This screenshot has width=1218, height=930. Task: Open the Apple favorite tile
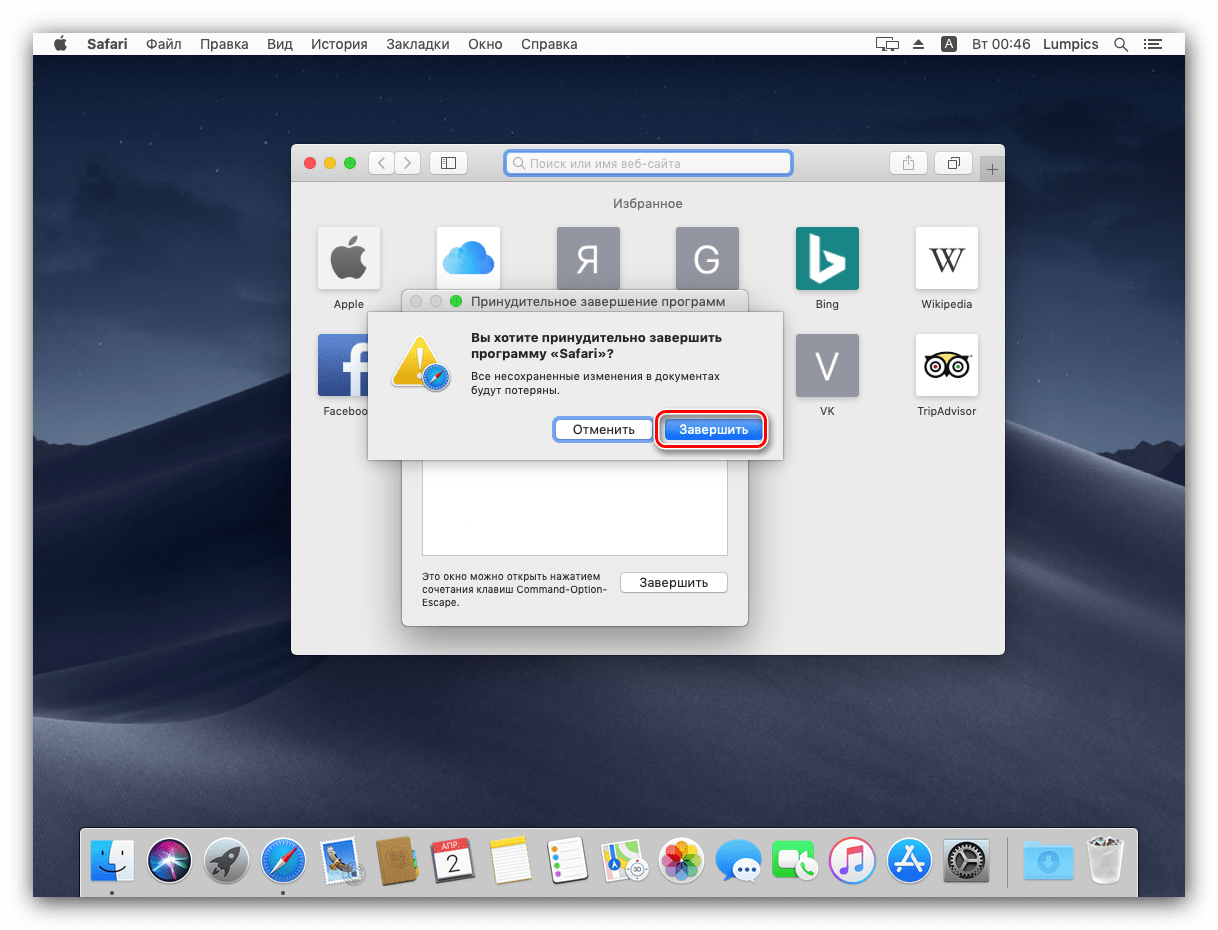click(x=349, y=259)
